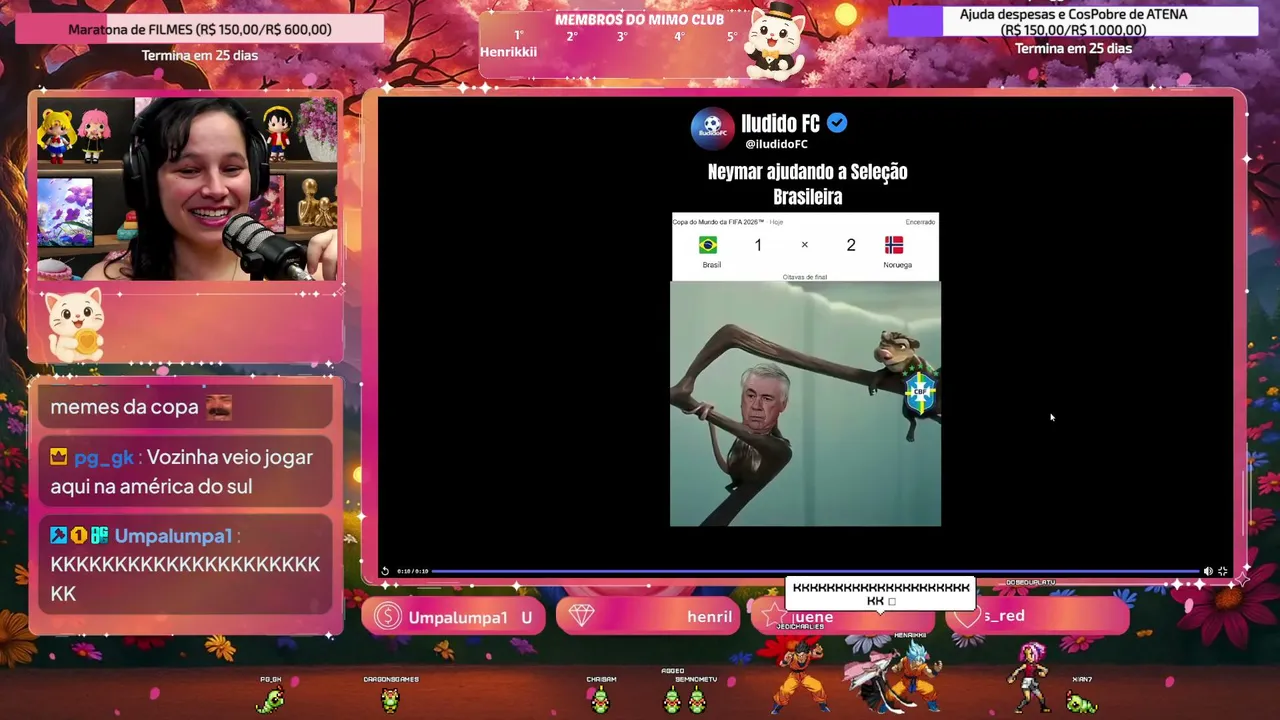The width and height of the screenshot is (1280, 720).
Task: Click the 'Henrikkii' first-place member name
Action: [508, 52]
